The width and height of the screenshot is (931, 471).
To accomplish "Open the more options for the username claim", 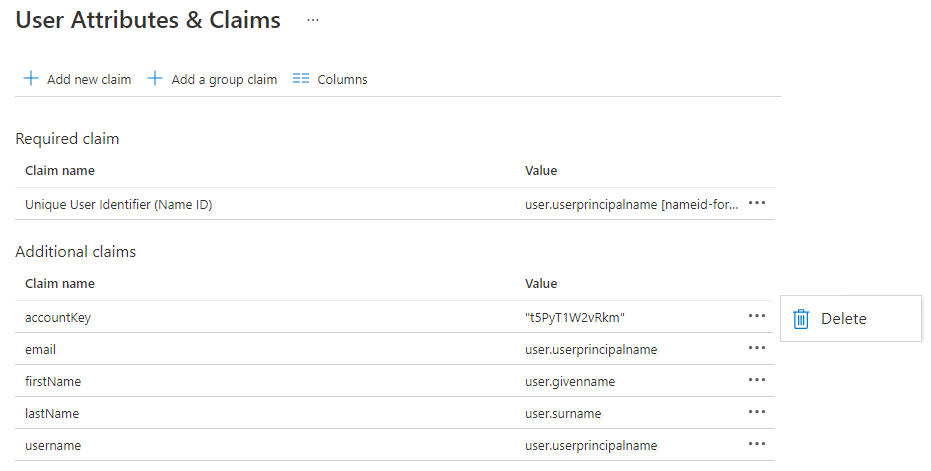I will [x=757, y=444].
